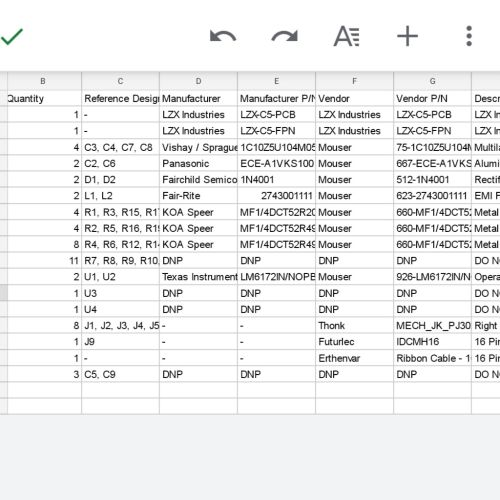The image size is (500, 500).
Task: Select the Texas Instruments manufacturer cell
Action: tap(199, 277)
